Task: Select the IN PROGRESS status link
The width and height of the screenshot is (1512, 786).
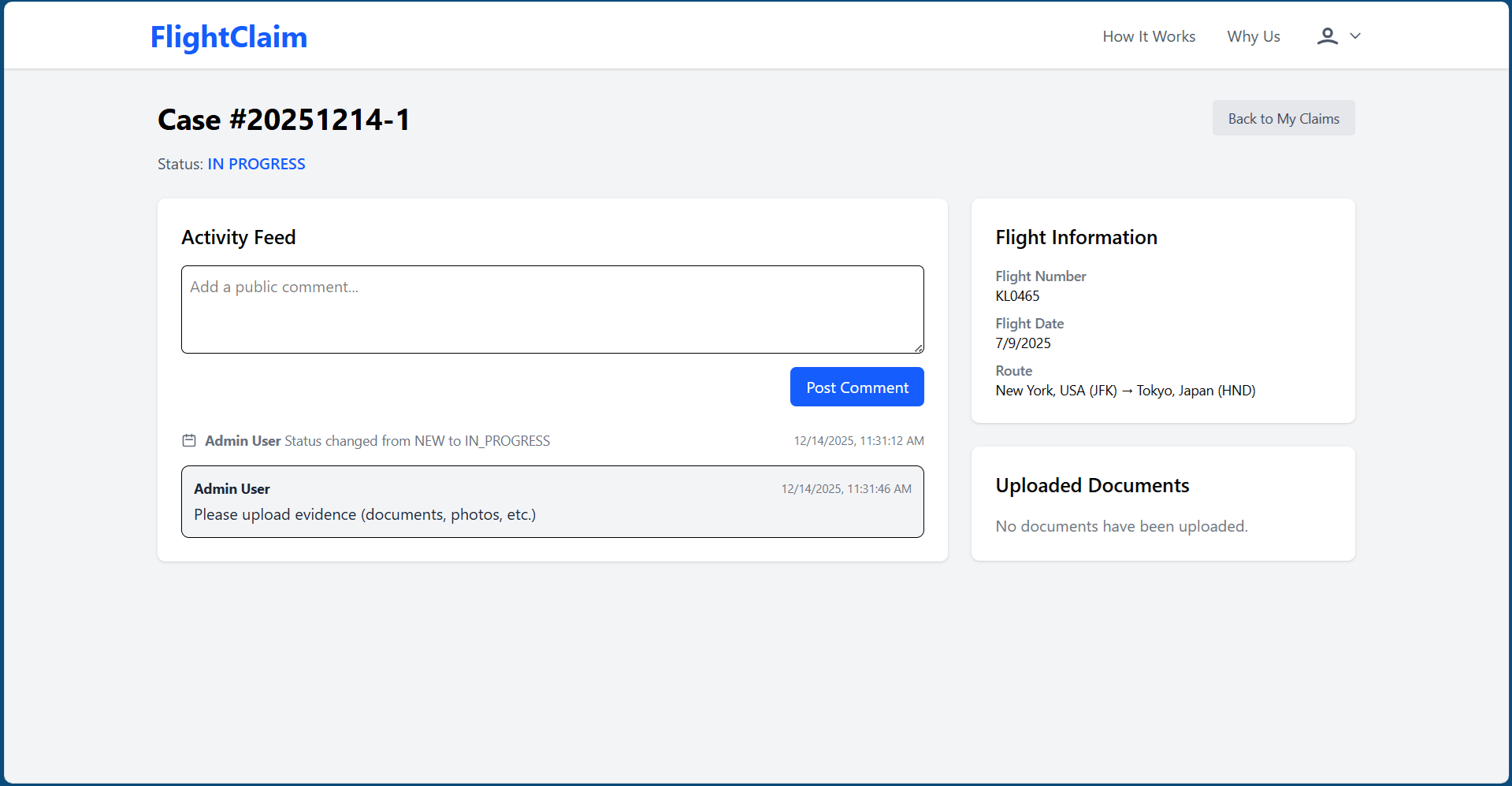Action: click(256, 164)
